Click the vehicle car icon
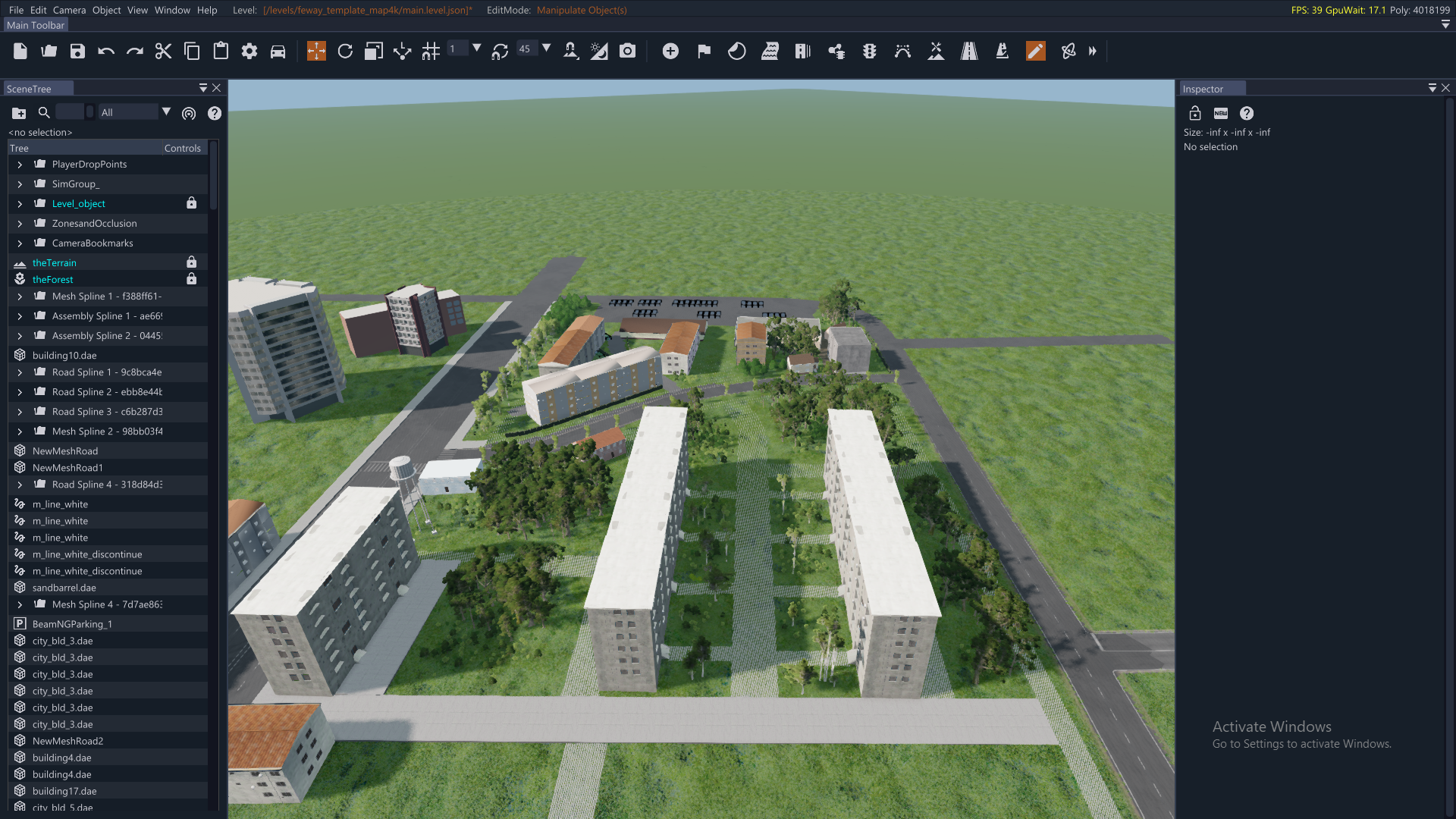Image resolution: width=1456 pixels, height=819 pixels. (278, 51)
